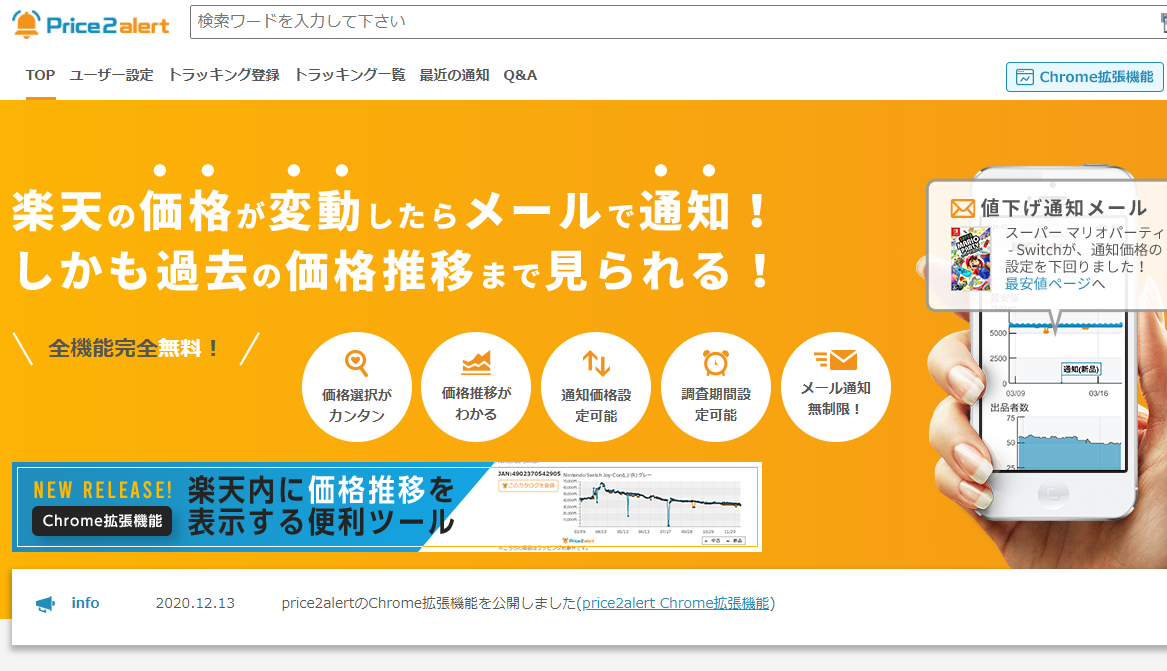Image resolution: width=1167 pixels, height=671 pixels.
Task: Click the メール通知無制限 envelope icon
Action: [835, 359]
